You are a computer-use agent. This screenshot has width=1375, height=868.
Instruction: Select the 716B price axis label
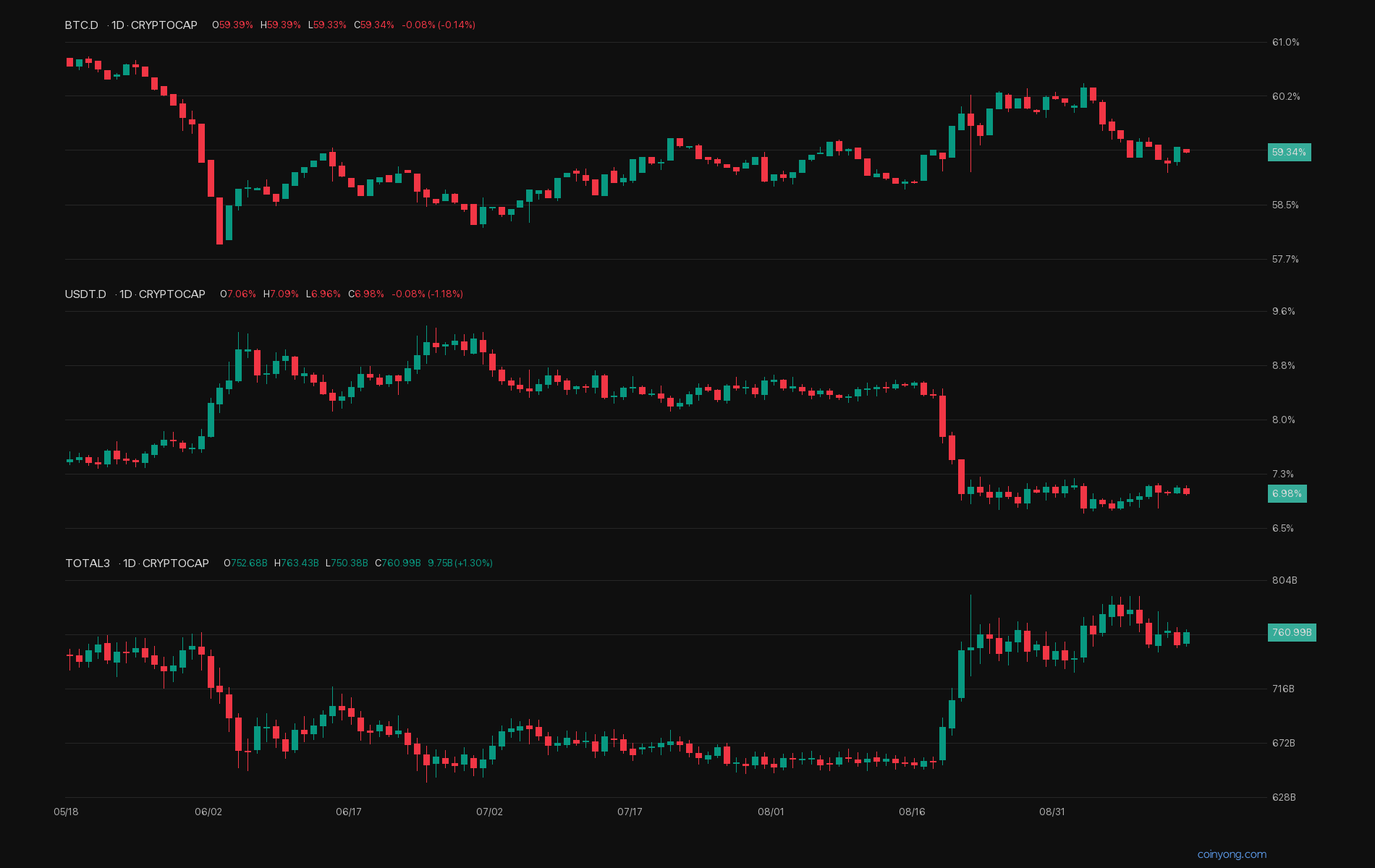(1283, 689)
